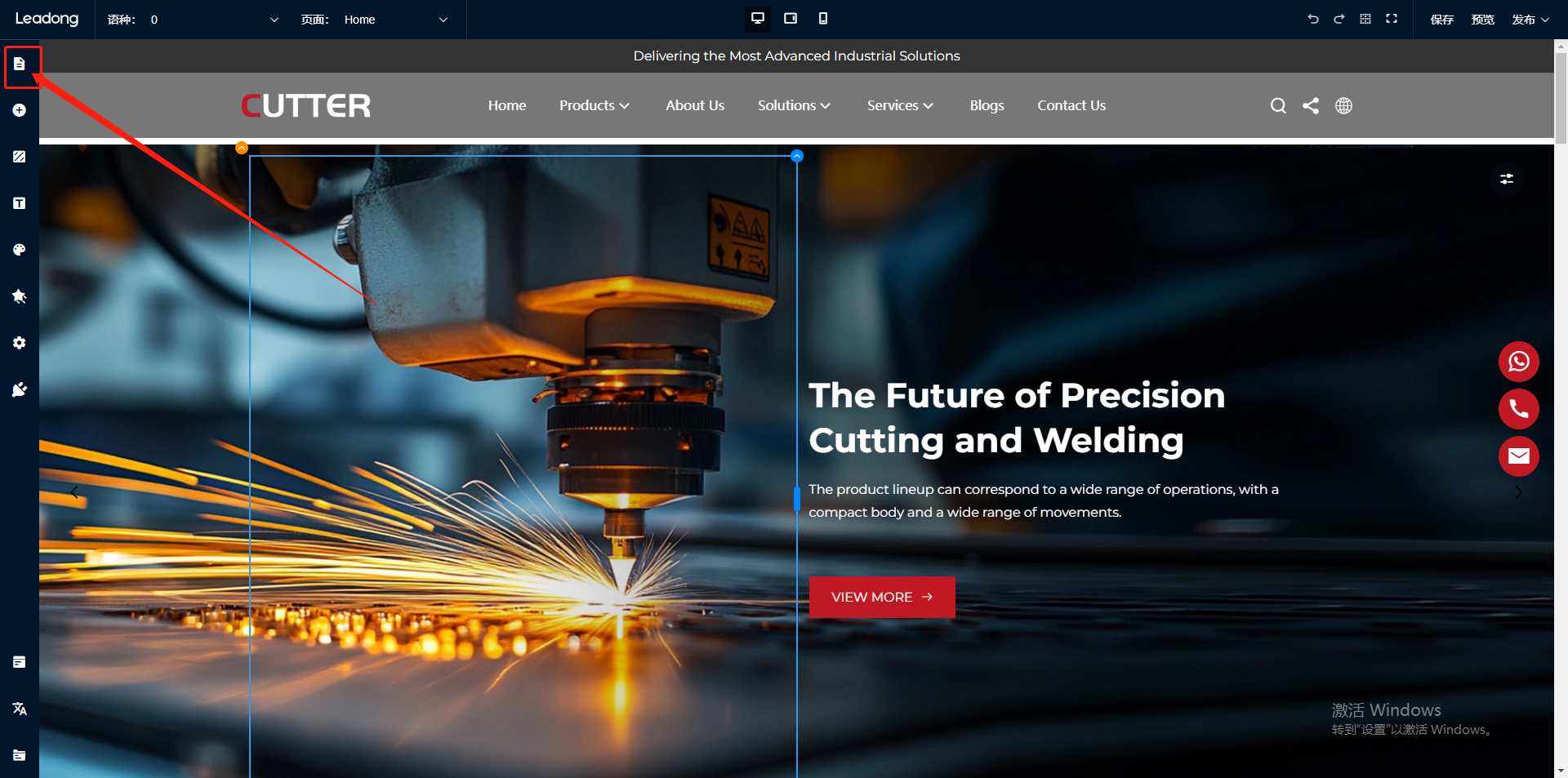Screen dimensions: 1568x778
Task: Expand the 发布 publish dropdown
Action: click(1530, 20)
